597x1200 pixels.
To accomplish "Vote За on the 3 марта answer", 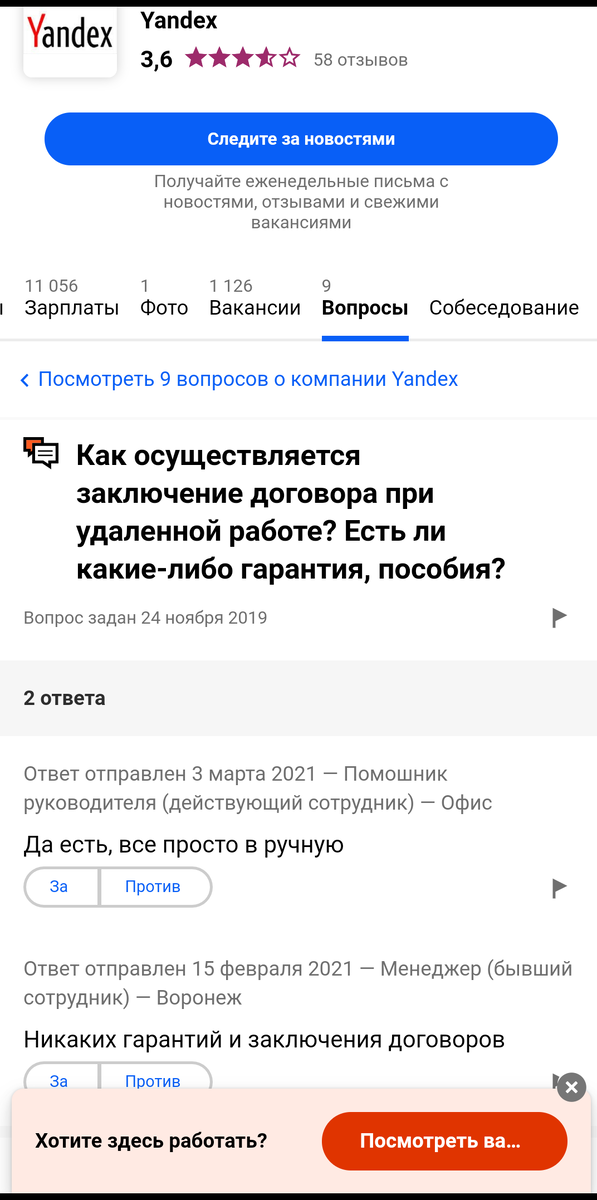I will point(59,887).
